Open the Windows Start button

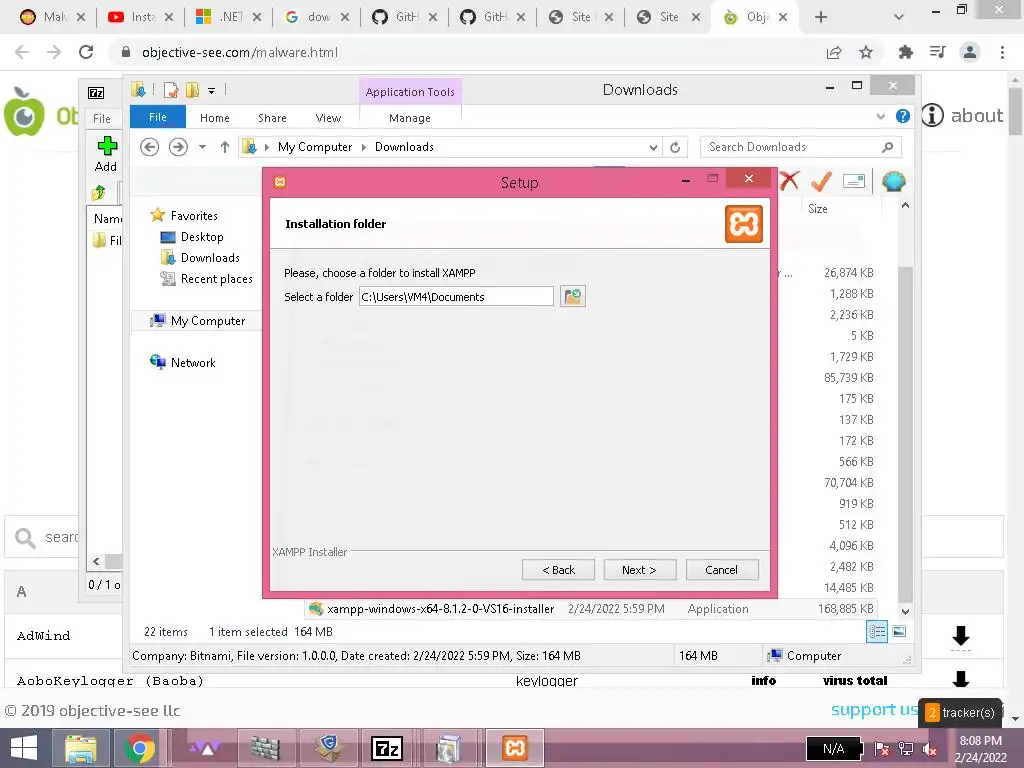pyautogui.click(x=24, y=748)
